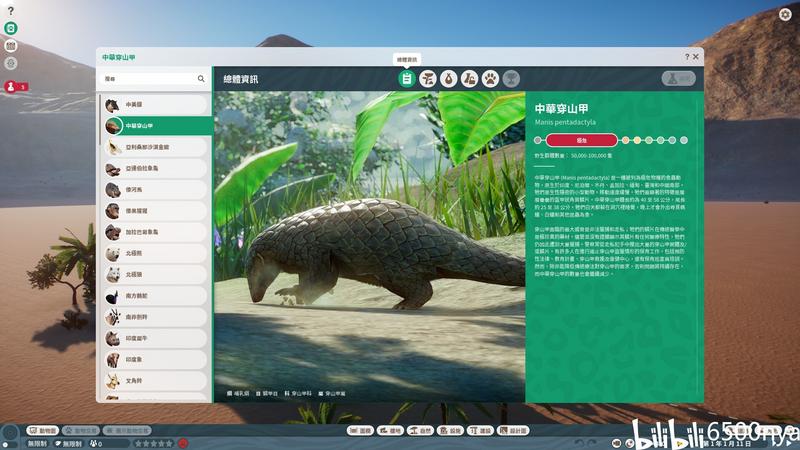Click the magnifier icon in search box
The width and height of the screenshot is (800, 450).
coord(201,79)
